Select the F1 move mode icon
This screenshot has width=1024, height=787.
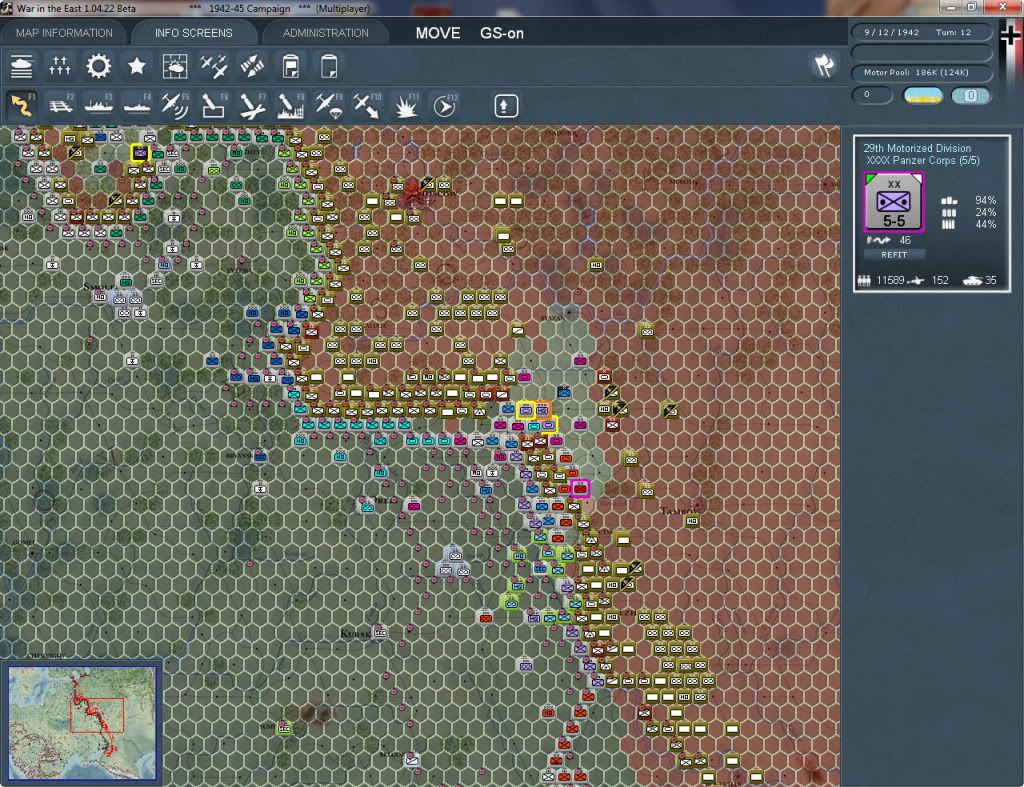(22, 105)
